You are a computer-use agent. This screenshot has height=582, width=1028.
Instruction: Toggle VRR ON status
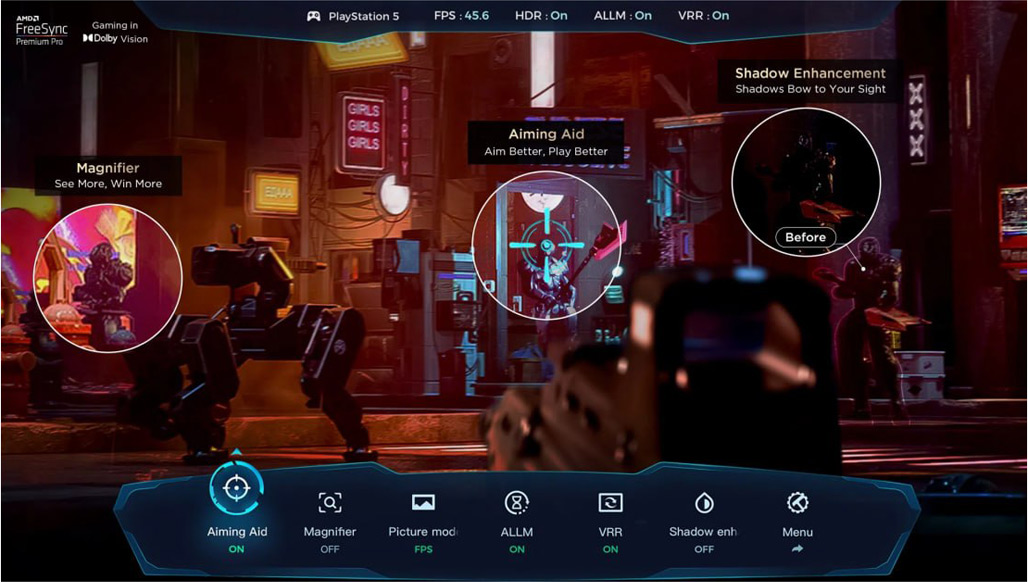(610, 549)
